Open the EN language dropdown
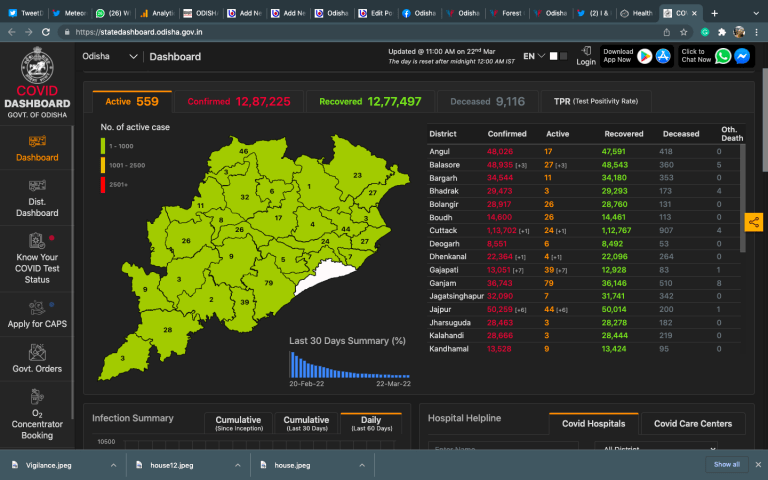This screenshot has height=480, width=768. pyautogui.click(x=534, y=56)
